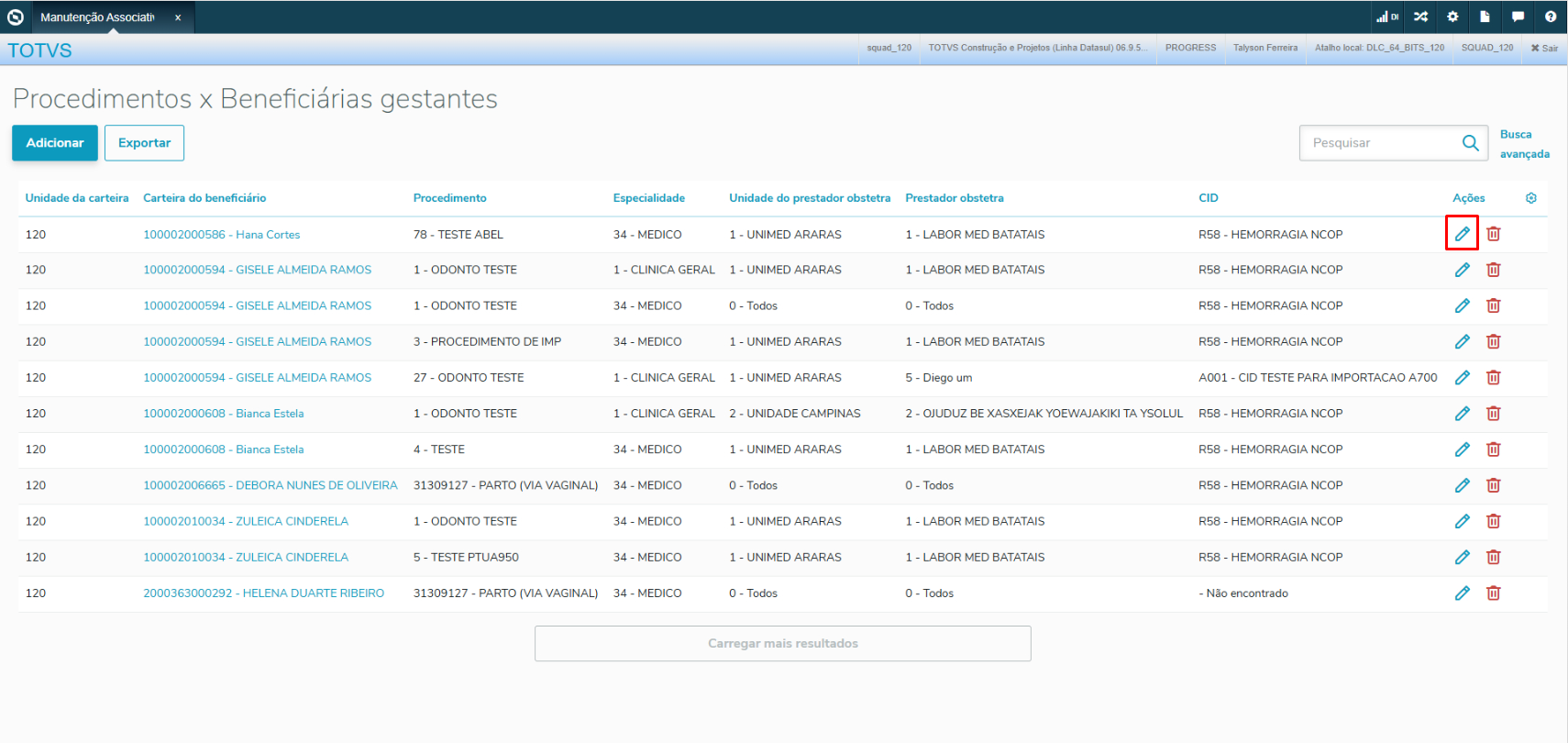Select the A001 - CID TESTE PARA IMPORTACAO cell
Viewport: 1568px width, 743px height.
point(1318,378)
